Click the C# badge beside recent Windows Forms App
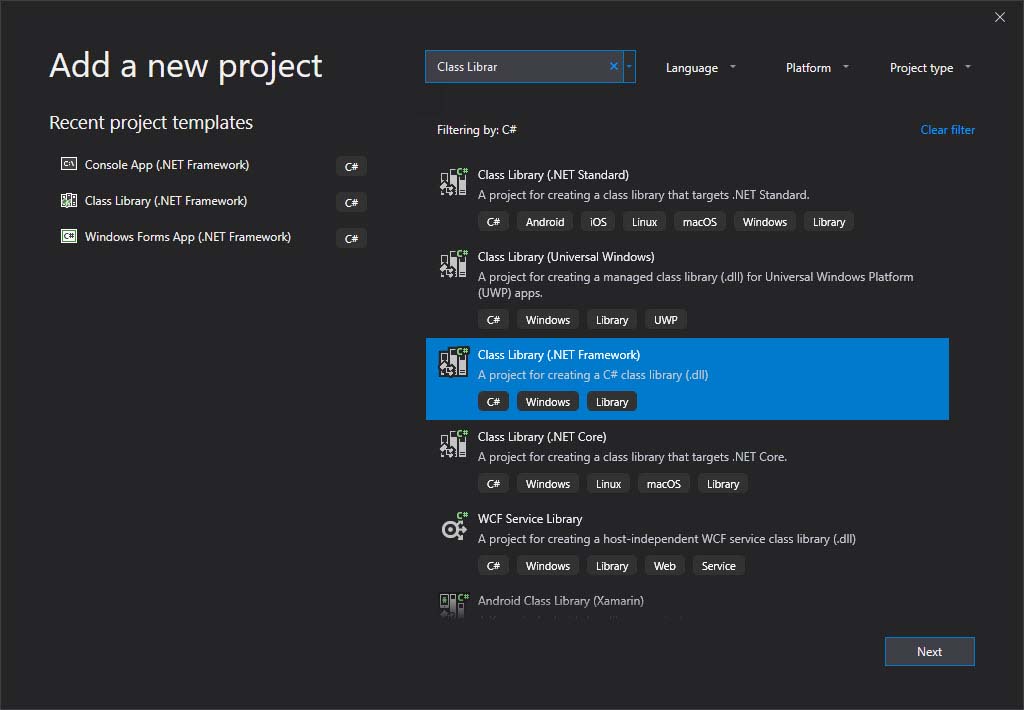The image size is (1024, 710). click(x=351, y=238)
